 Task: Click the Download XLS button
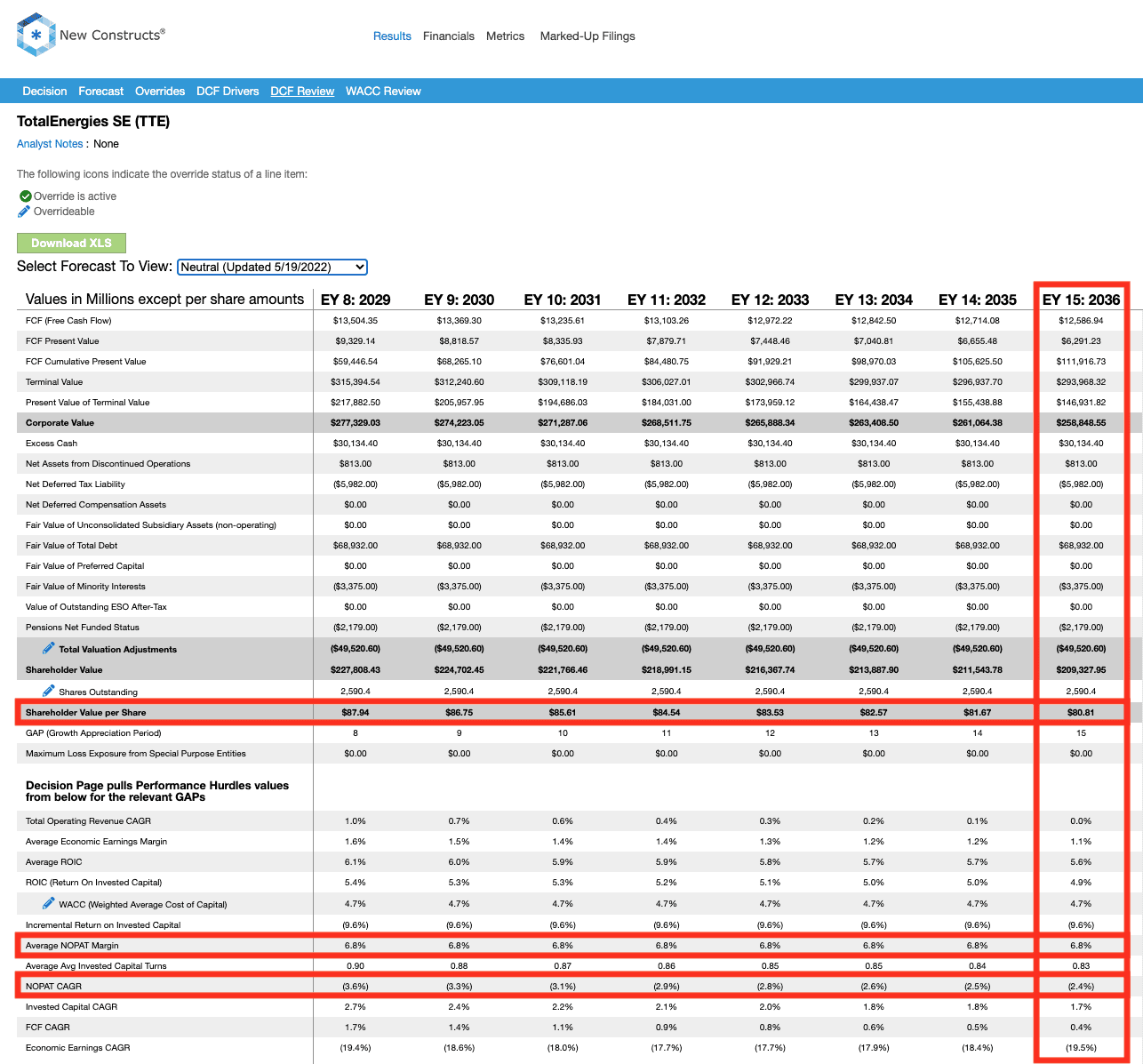pos(71,243)
